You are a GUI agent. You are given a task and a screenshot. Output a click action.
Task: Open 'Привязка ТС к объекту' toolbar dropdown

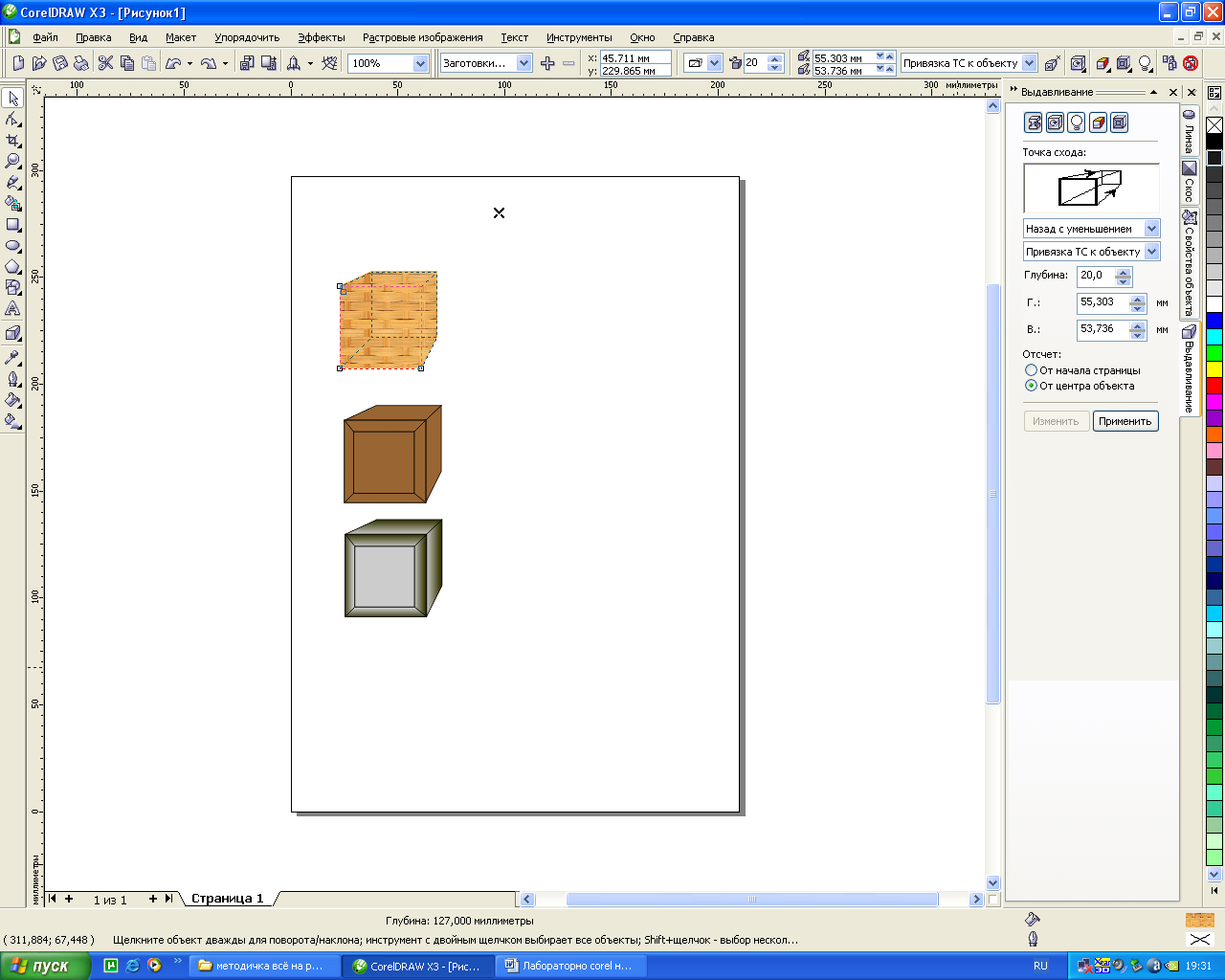(1029, 63)
